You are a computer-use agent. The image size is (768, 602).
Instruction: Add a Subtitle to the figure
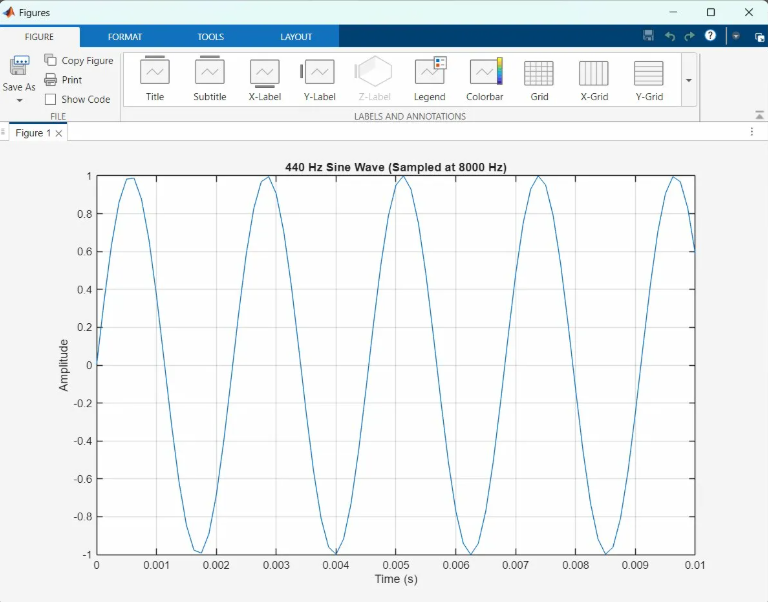coord(210,79)
